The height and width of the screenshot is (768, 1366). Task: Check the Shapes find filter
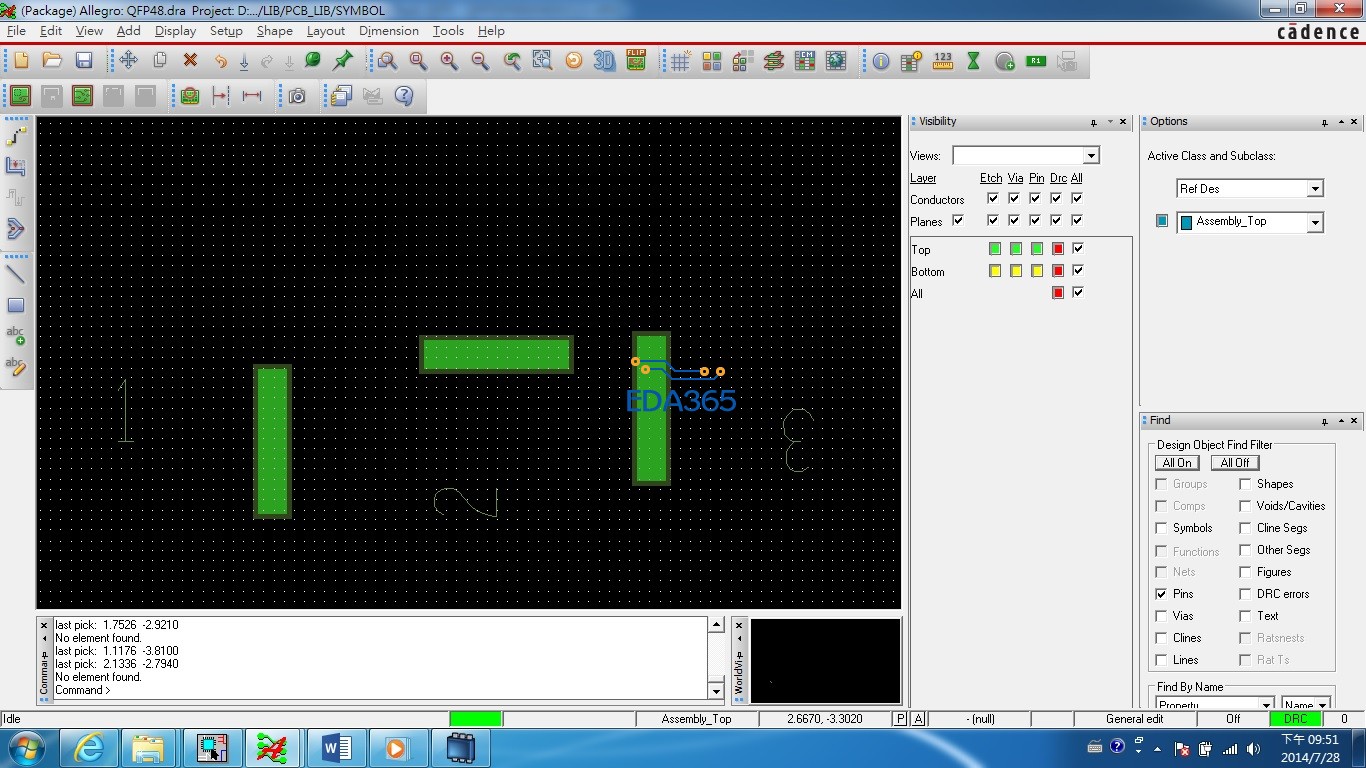(1245, 484)
